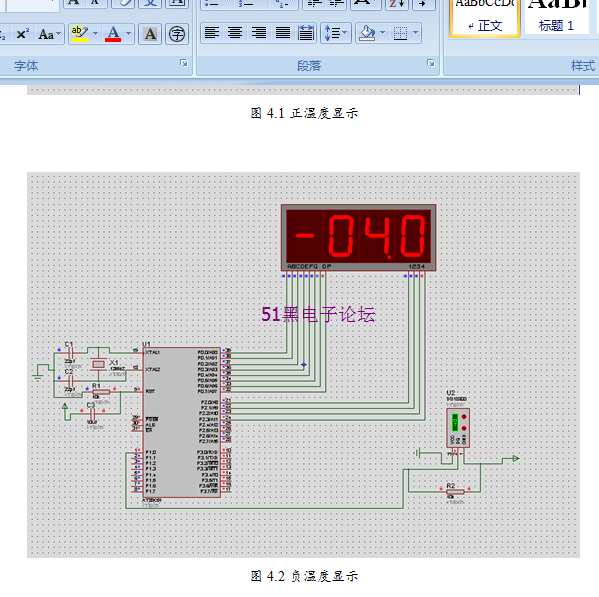Justify the paragraph text
The width and height of the screenshot is (599, 597).
(x=283, y=33)
